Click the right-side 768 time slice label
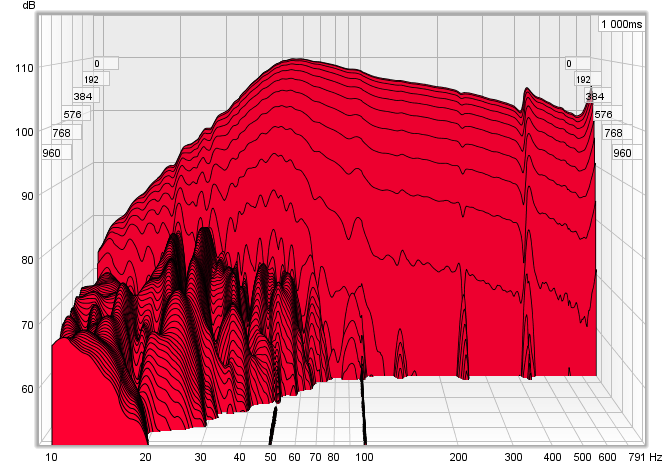 pyautogui.click(x=613, y=133)
